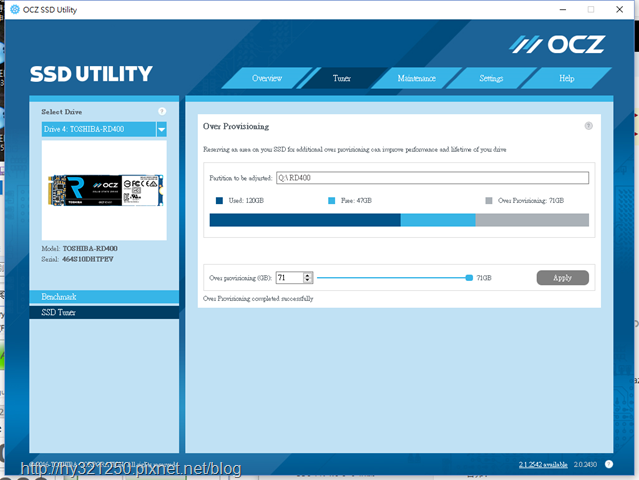This screenshot has height=480, width=639.
Task: Click the Over provisioning GB value box
Action: coord(290,278)
